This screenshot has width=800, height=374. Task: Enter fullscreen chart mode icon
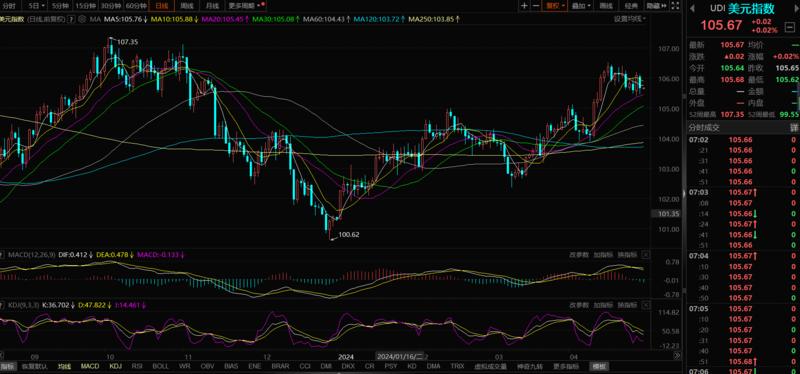tap(675, 6)
